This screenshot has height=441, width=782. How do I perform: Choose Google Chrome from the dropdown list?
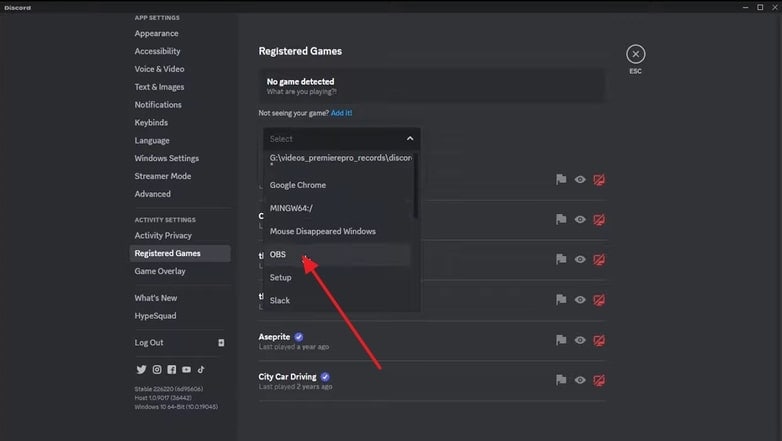(339, 185)
